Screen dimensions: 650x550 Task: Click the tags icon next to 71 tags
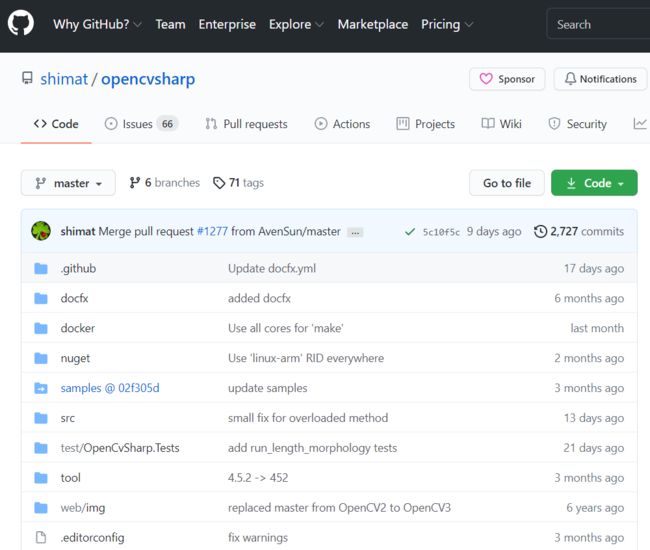click(x=219, y=183)
